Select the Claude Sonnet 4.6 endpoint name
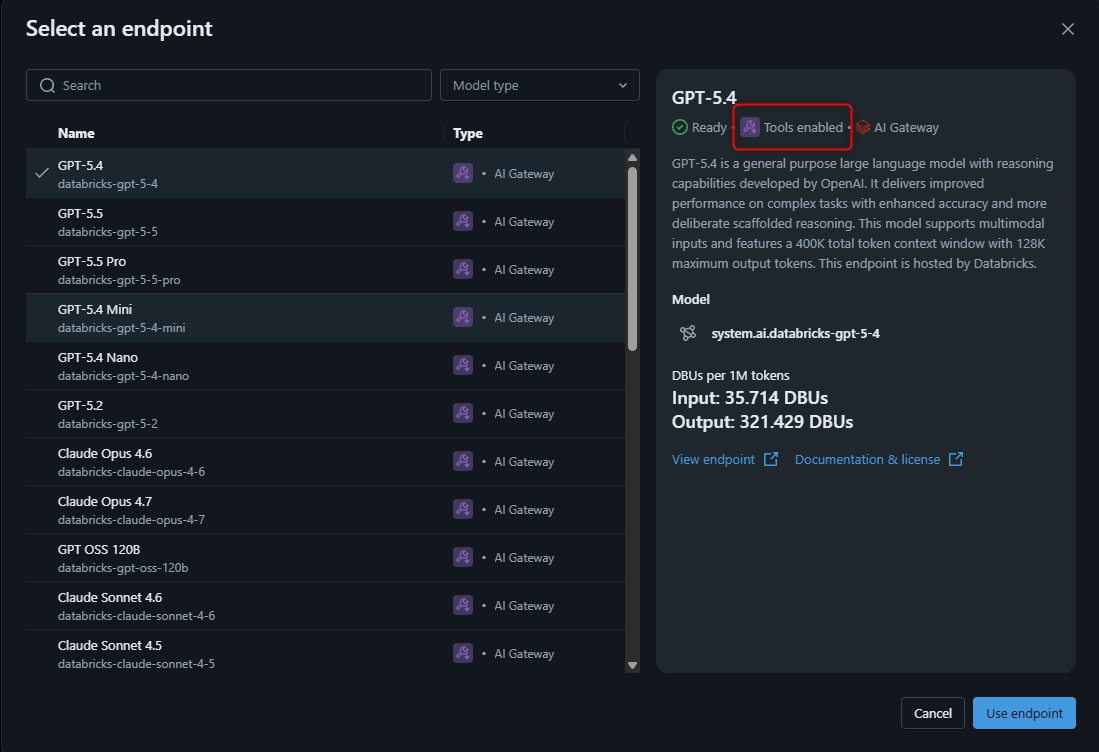 tap(109, 597)
